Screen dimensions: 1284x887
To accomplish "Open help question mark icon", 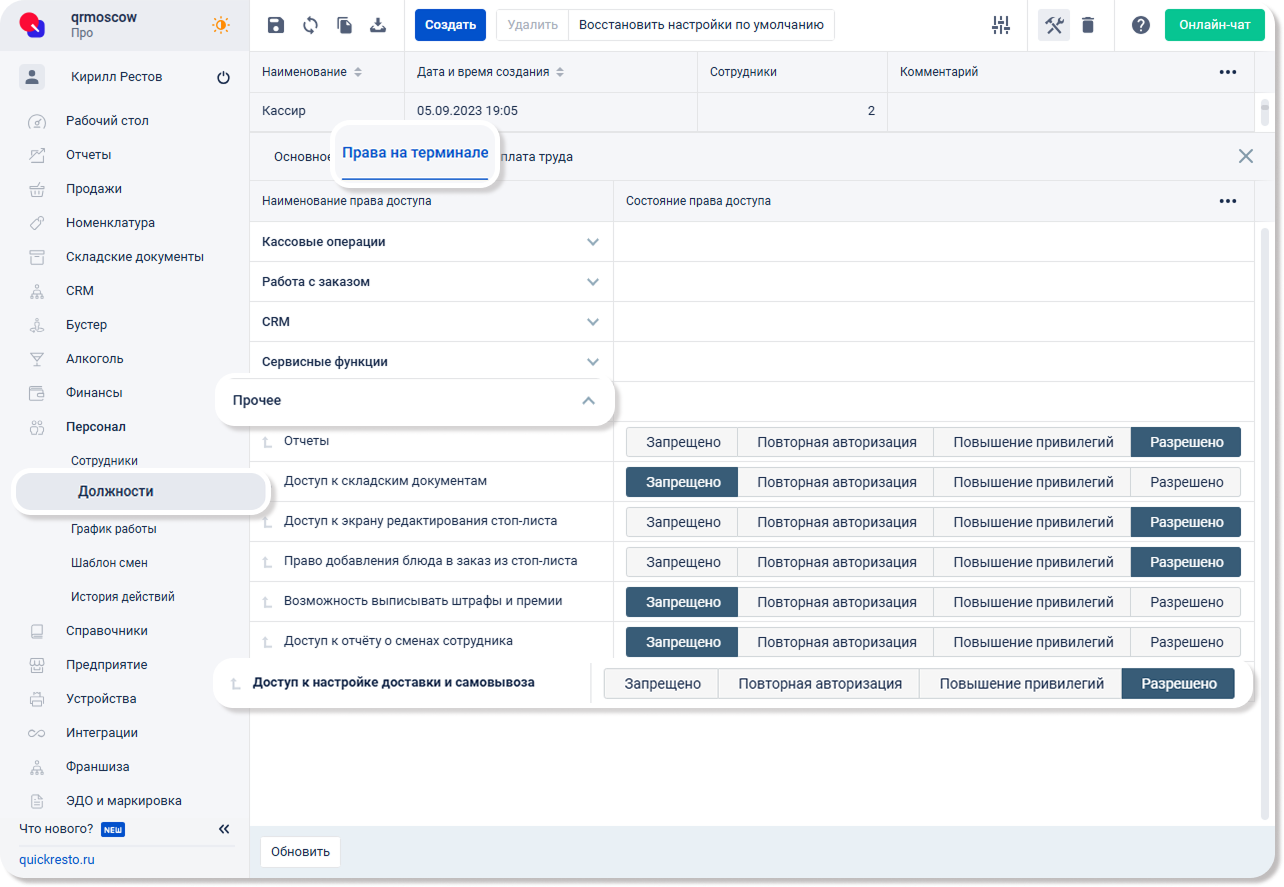I will pos(1140,25).
